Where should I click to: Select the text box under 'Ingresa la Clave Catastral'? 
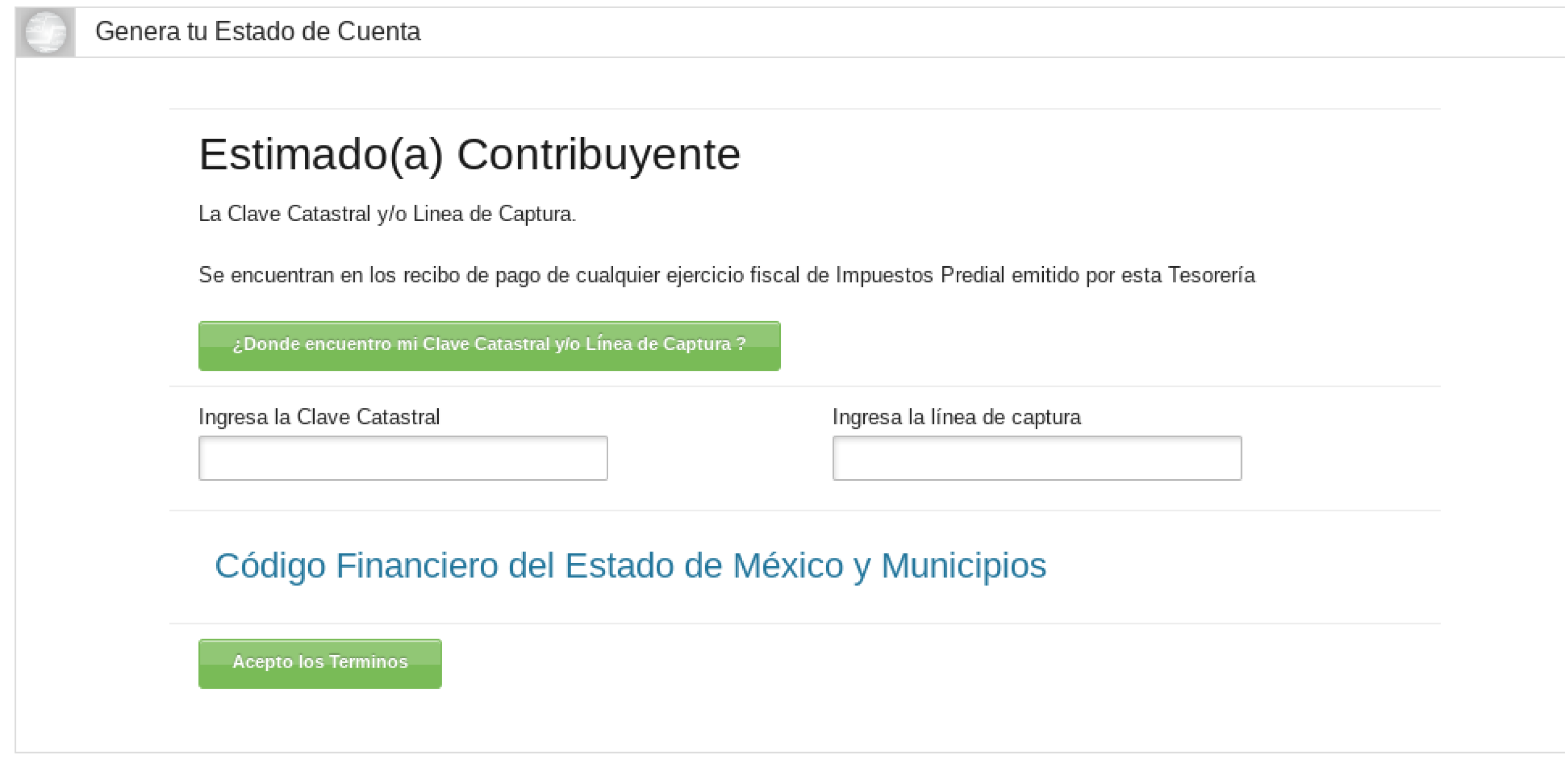pyautogui.click(x=403, y=458)
